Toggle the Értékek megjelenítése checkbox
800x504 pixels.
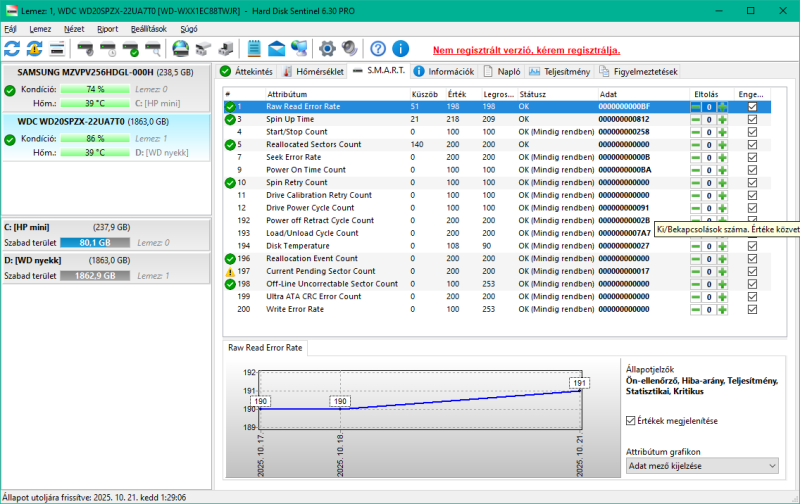[x=629, y=422]
